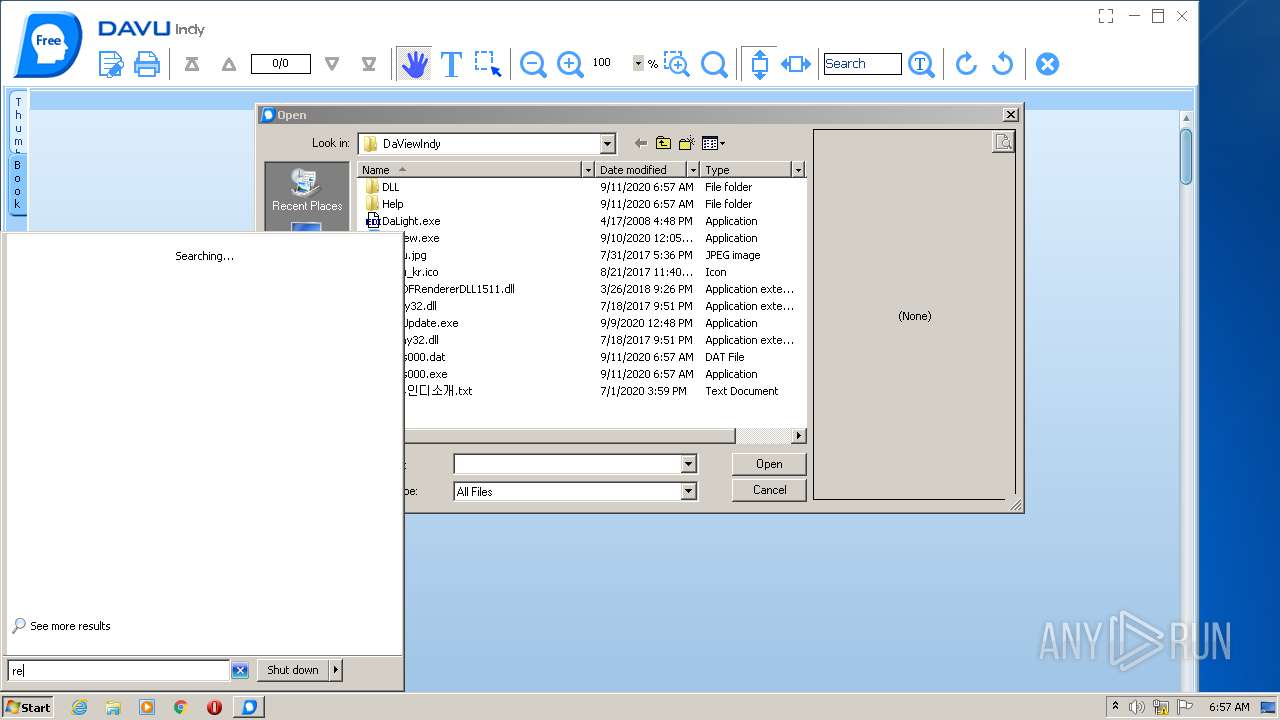
Task: Open Chrome from the taskbar
Action: [181, 707]
